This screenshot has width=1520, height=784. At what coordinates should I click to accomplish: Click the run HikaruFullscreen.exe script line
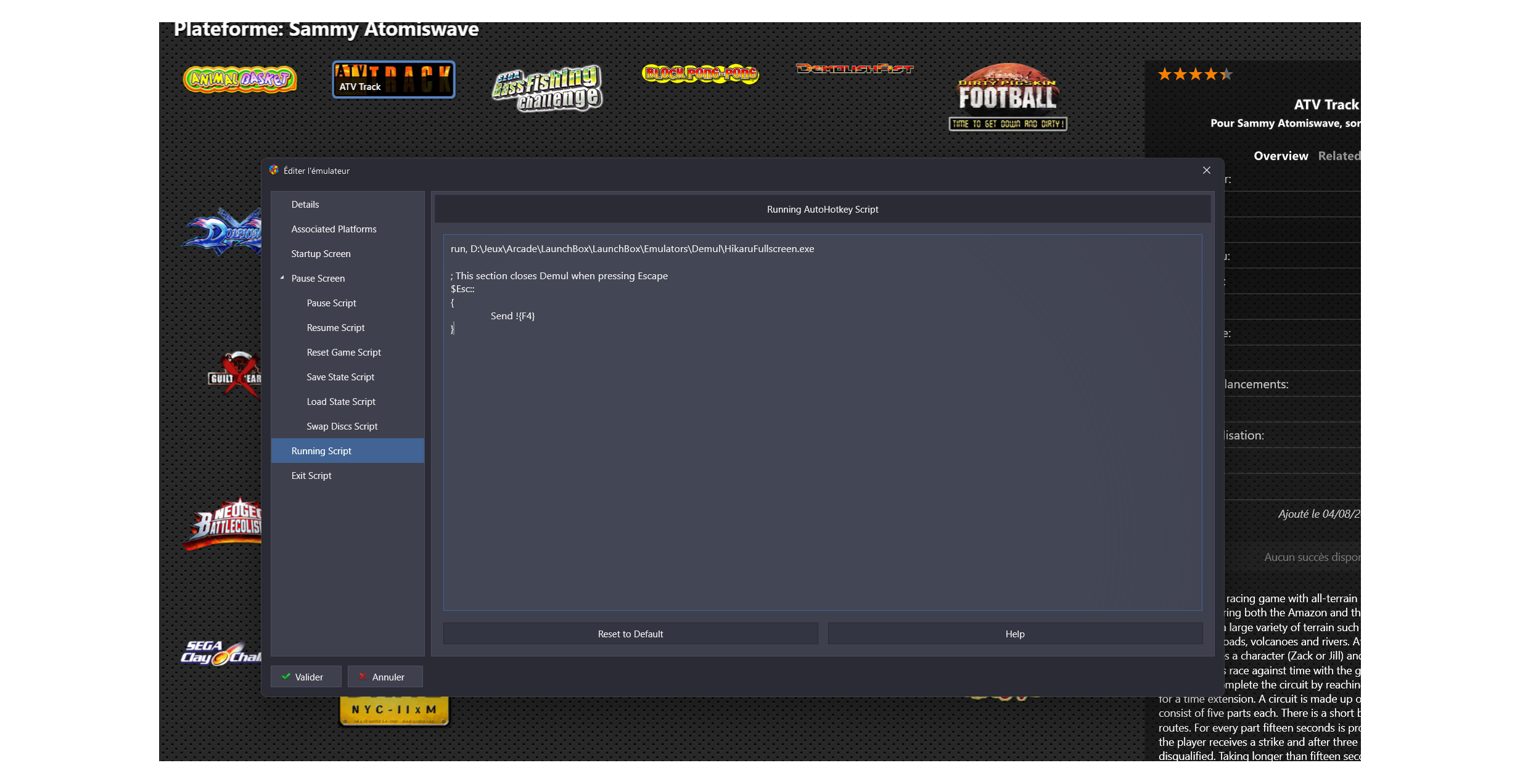click(x=632, y=248)
